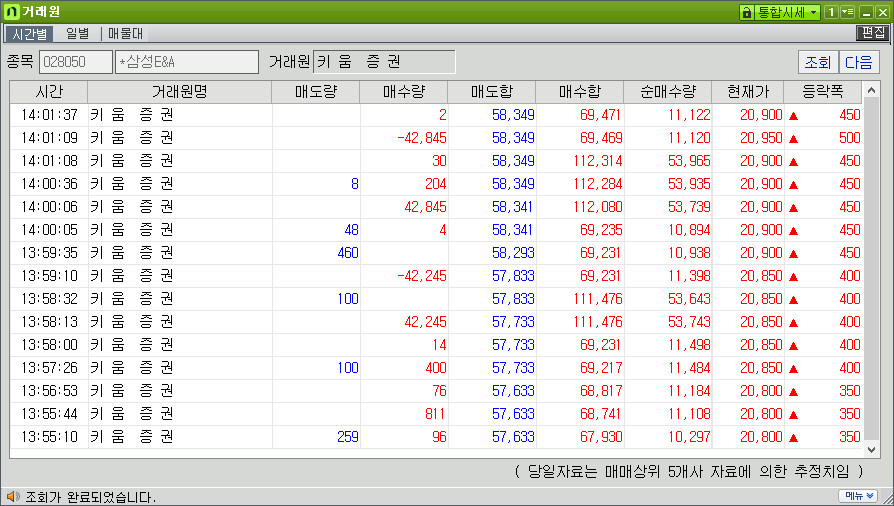Click the lock icon in the title bar
Viewport: 894px width, 506px height.
pyautogui.click(x=747, y=12)
